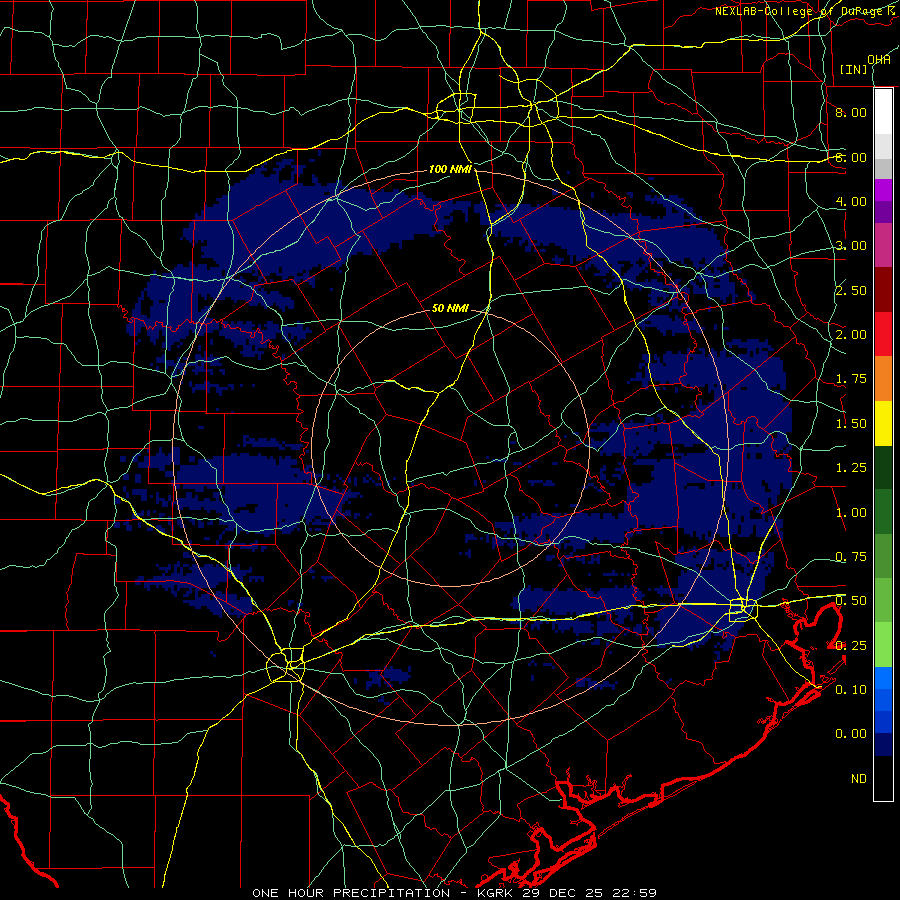Select the yellow legend color block
The width and height of the screenshot is (900, 900).
[883, 423]
